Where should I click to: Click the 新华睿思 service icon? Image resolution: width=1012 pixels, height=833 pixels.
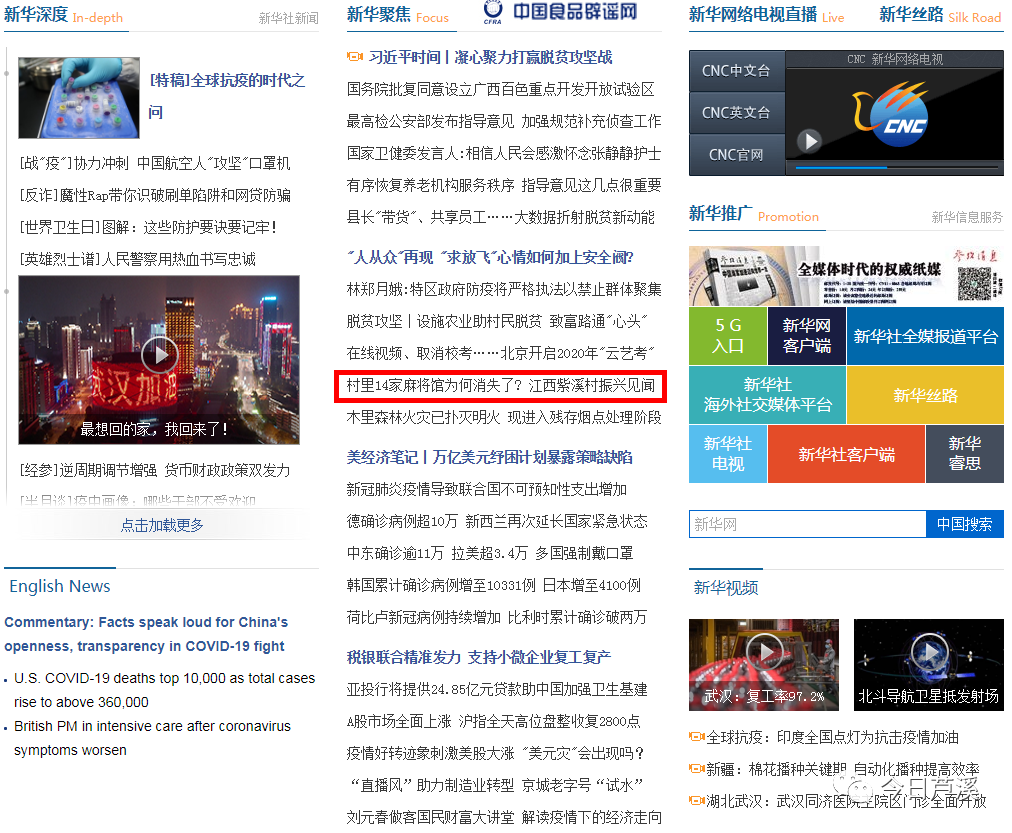(964, 454)
